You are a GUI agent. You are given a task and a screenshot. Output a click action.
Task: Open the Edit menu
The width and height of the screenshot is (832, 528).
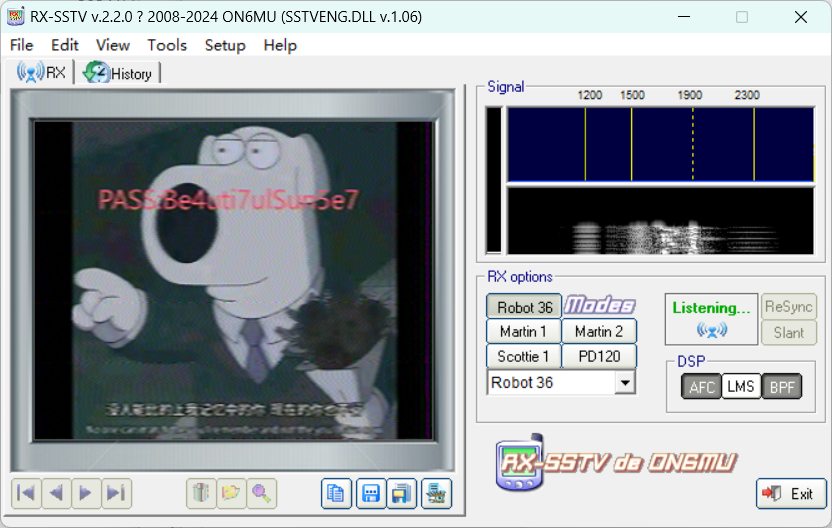(65, 45)
